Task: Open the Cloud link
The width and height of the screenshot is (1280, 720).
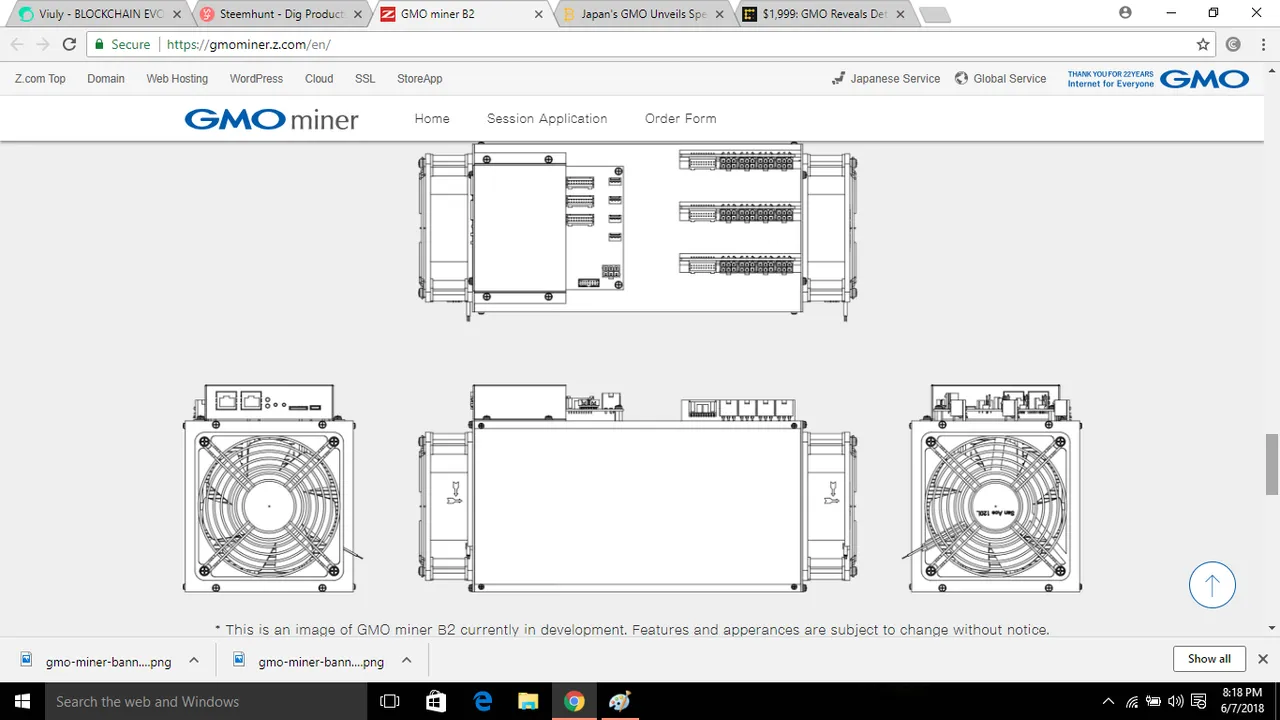Action: click(x=319, y=79)
